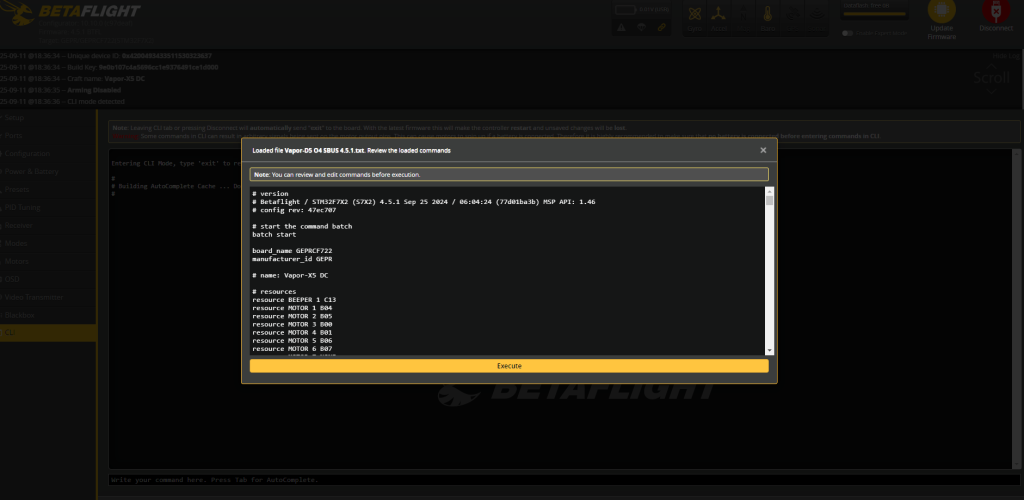Click the failsafe parachute icon

click(641, 27)
